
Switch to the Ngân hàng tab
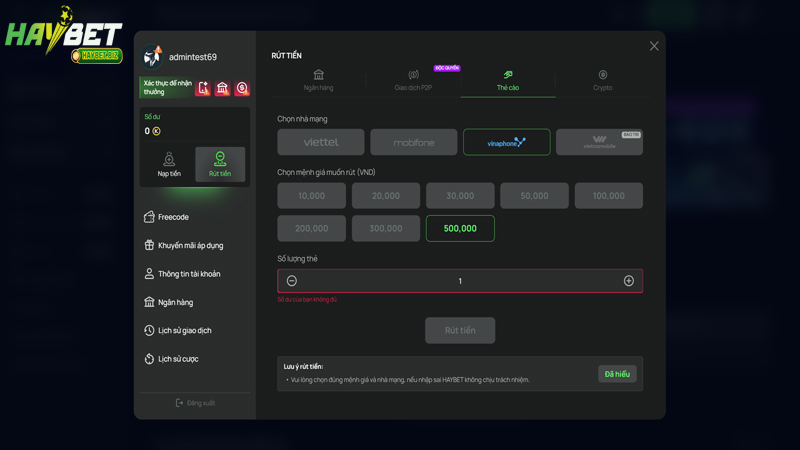[319, 80]
